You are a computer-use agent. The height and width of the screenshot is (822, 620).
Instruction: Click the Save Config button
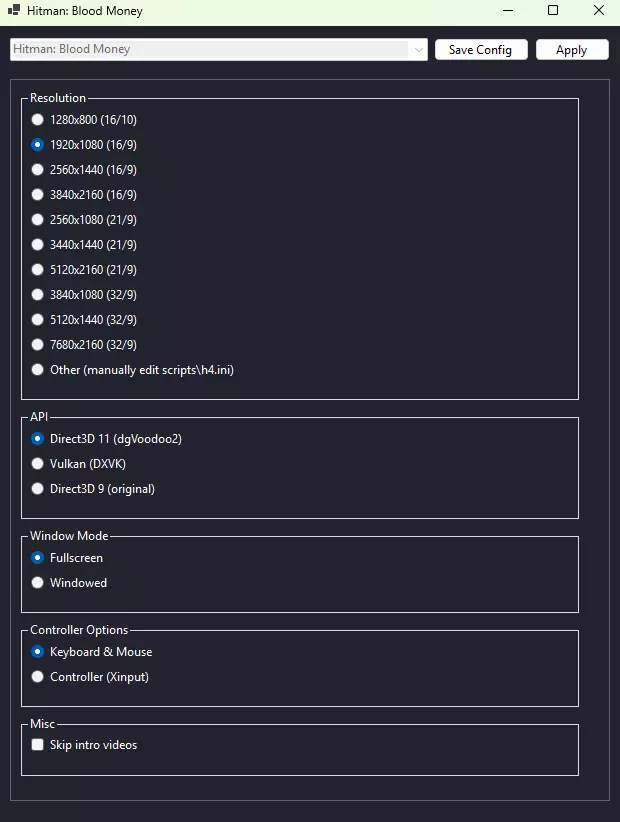[x=480, y=50]
